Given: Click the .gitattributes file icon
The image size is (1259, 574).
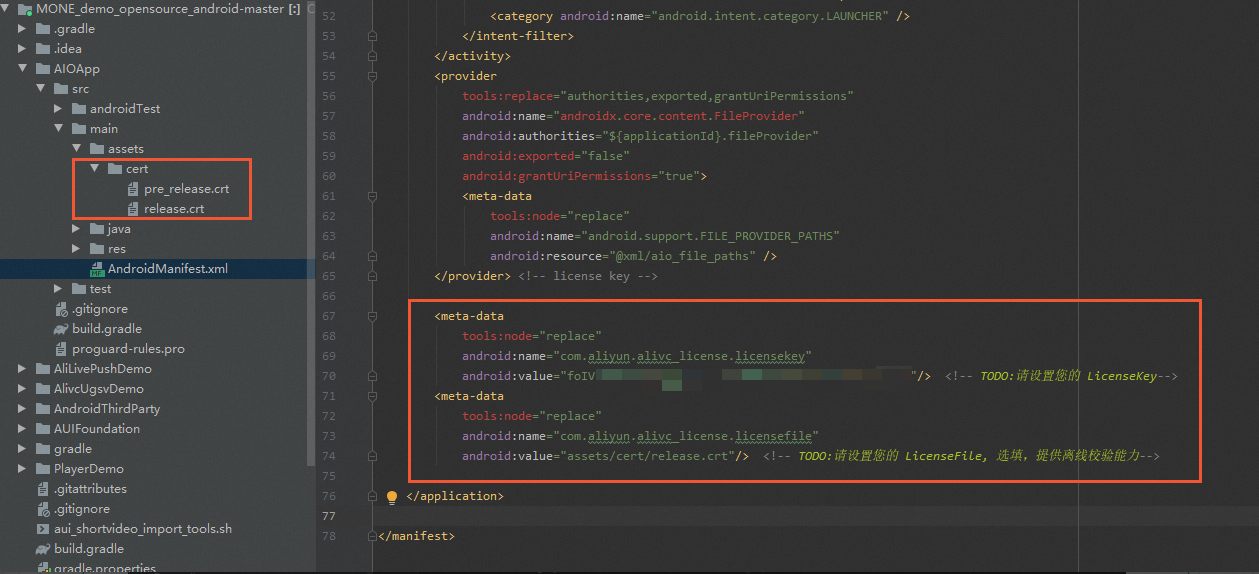Looking at the screenshot, I should click(x=43, y=489).
